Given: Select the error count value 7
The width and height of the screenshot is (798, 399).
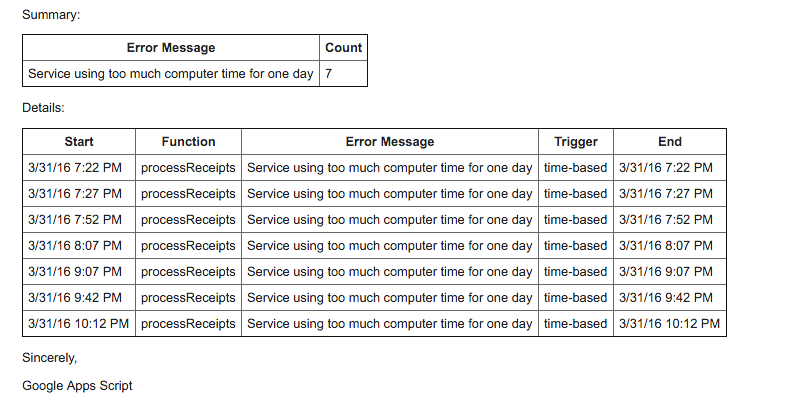Looking at the screenshot, I should [329, 74].
